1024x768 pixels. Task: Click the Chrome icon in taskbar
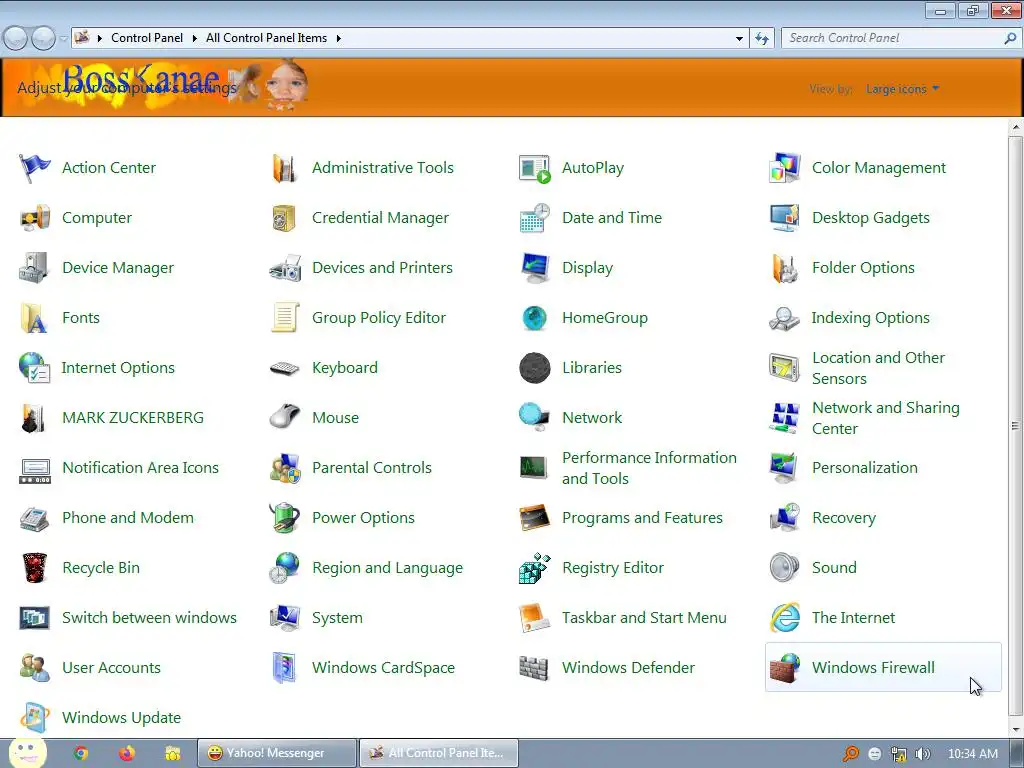pyautogui.click(x=81, y=753)
